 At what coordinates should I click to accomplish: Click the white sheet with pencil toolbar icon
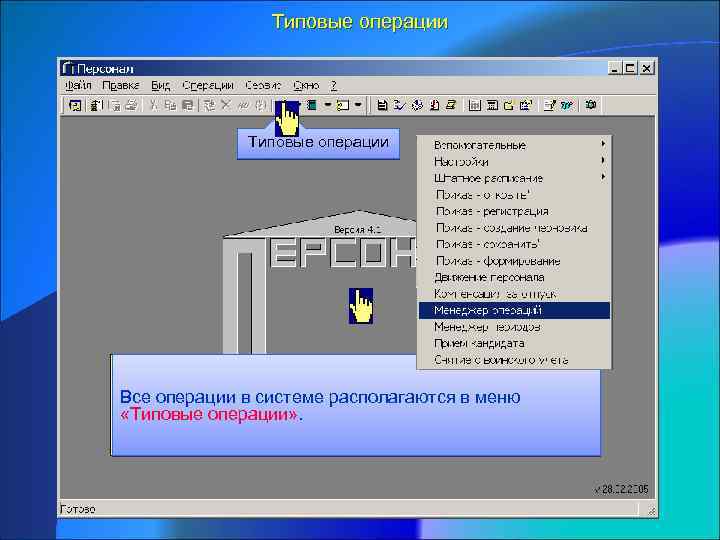(x=549, y=105)
